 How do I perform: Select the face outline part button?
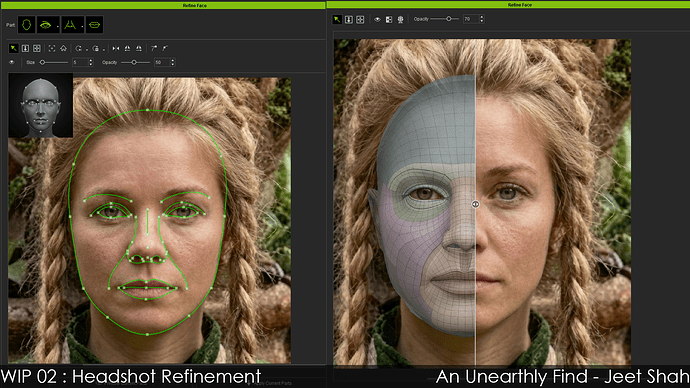click(x=26, y=25)
